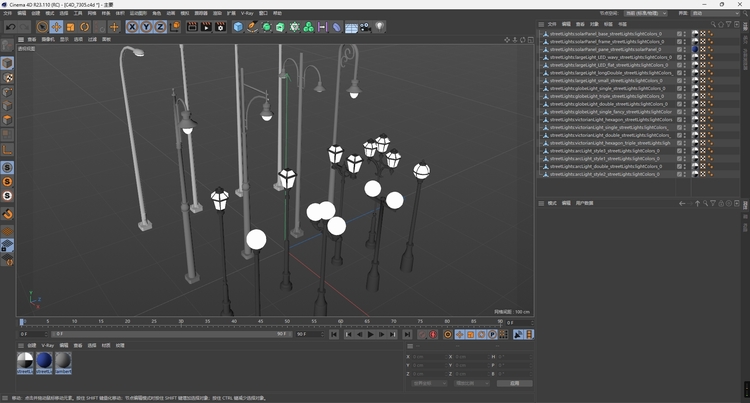
Task: Open the Edit Render Settings icon
Action: point(219,27)
